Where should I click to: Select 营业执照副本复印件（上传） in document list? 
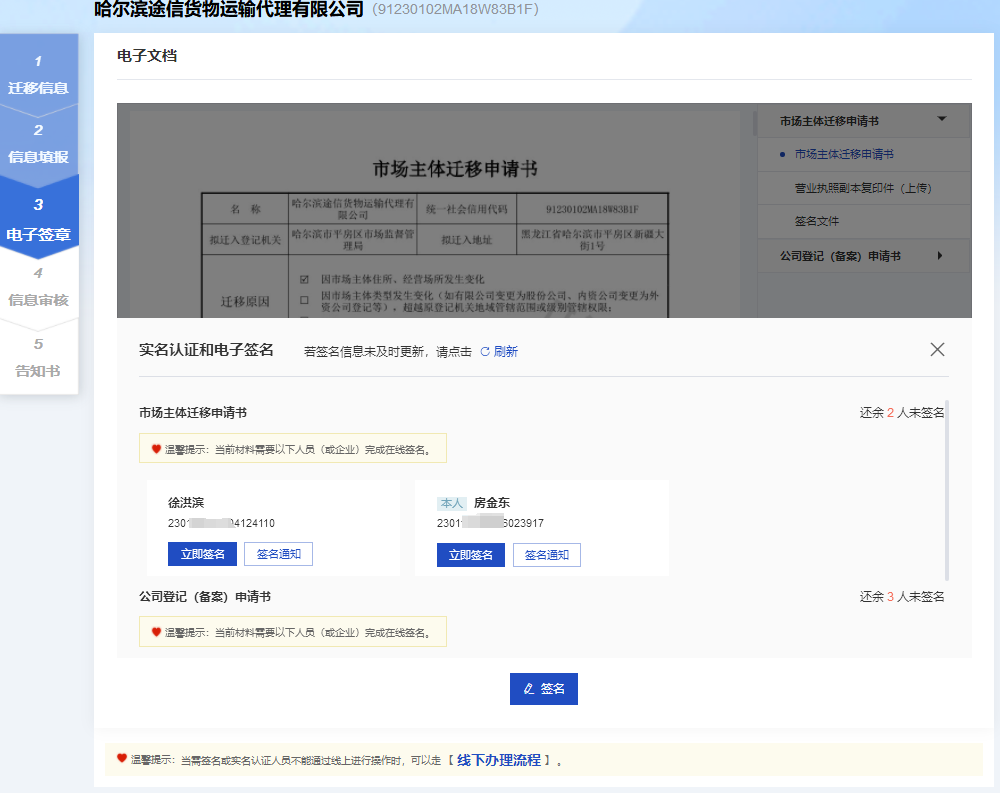[863, 188]
